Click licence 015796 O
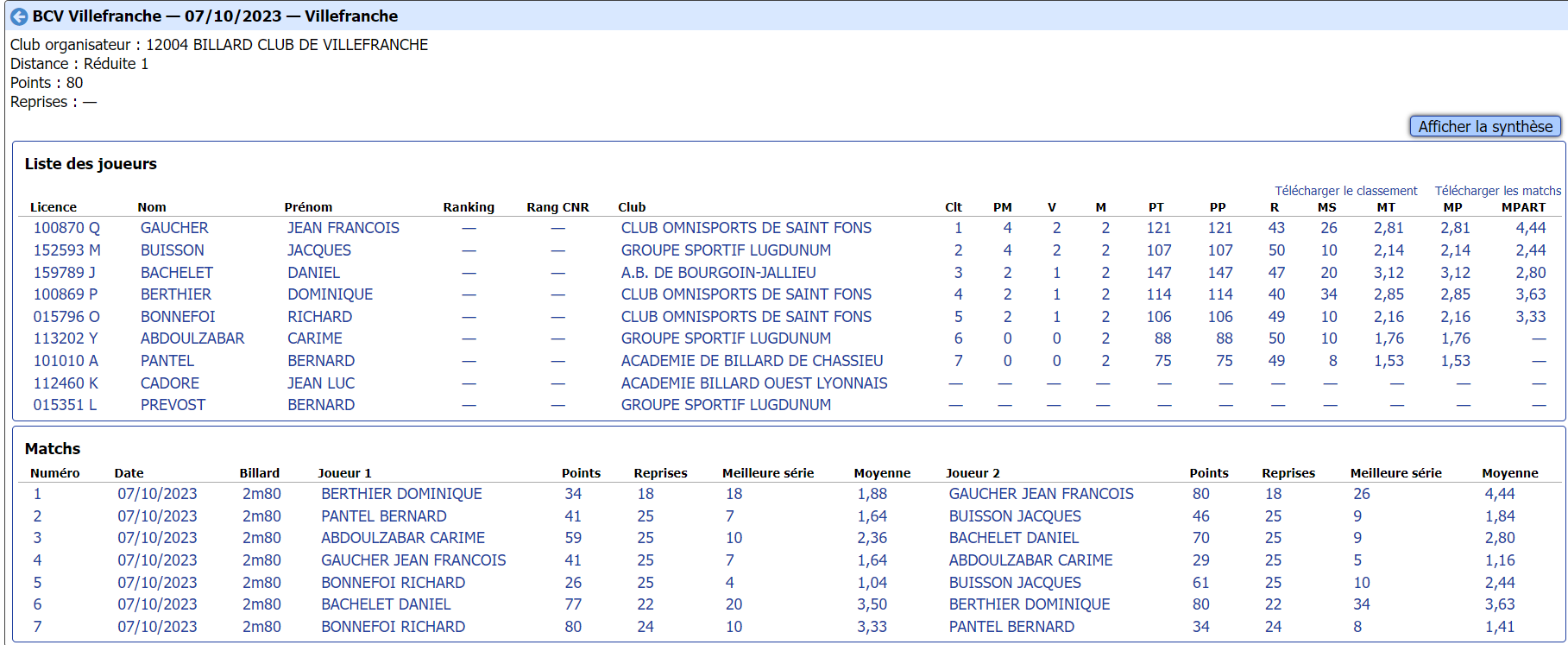 click(66, 317)
